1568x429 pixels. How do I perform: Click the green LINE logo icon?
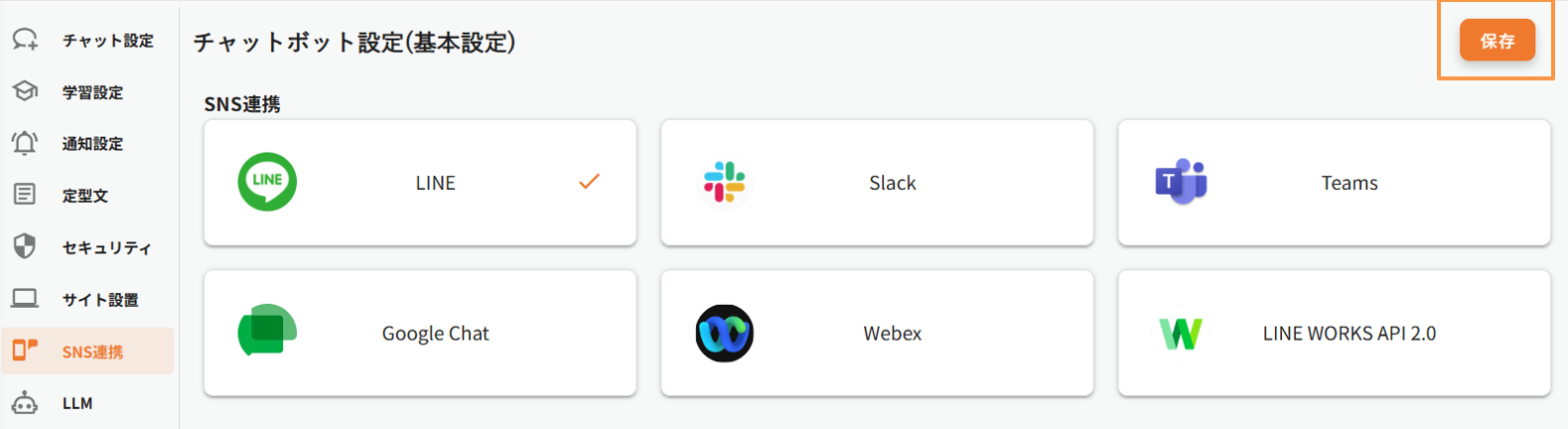(x=267, y=182)
